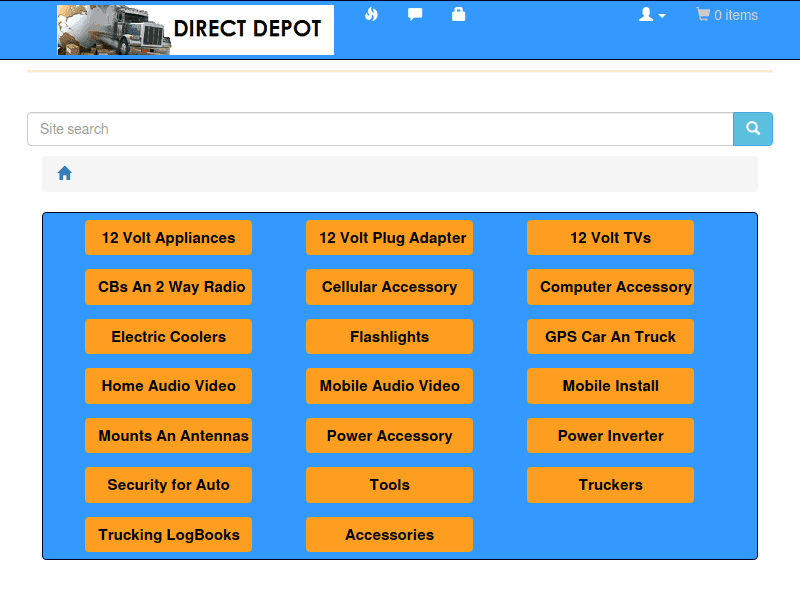Screen dimensions: 800x600
Task: View the Flashlights category
Action: coord(389,337)
